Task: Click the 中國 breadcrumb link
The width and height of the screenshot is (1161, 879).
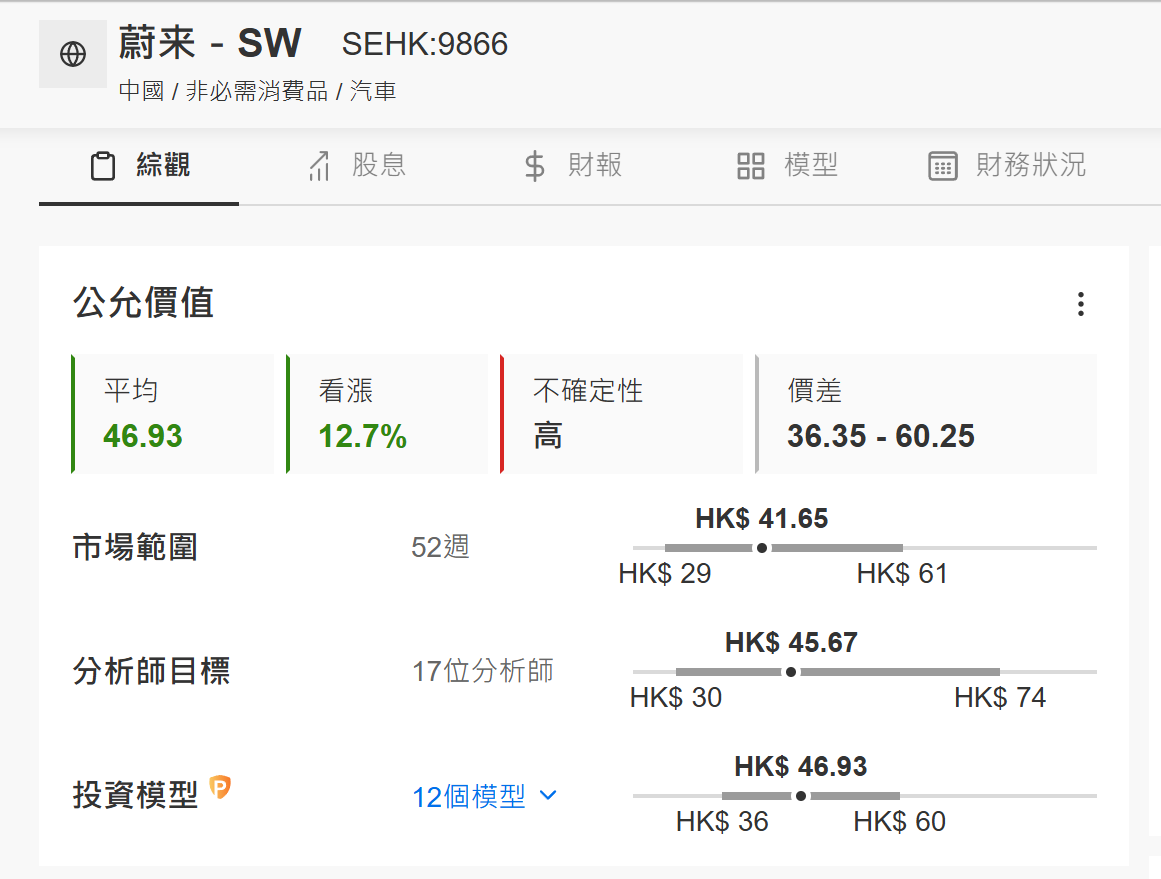Action: 141,91
